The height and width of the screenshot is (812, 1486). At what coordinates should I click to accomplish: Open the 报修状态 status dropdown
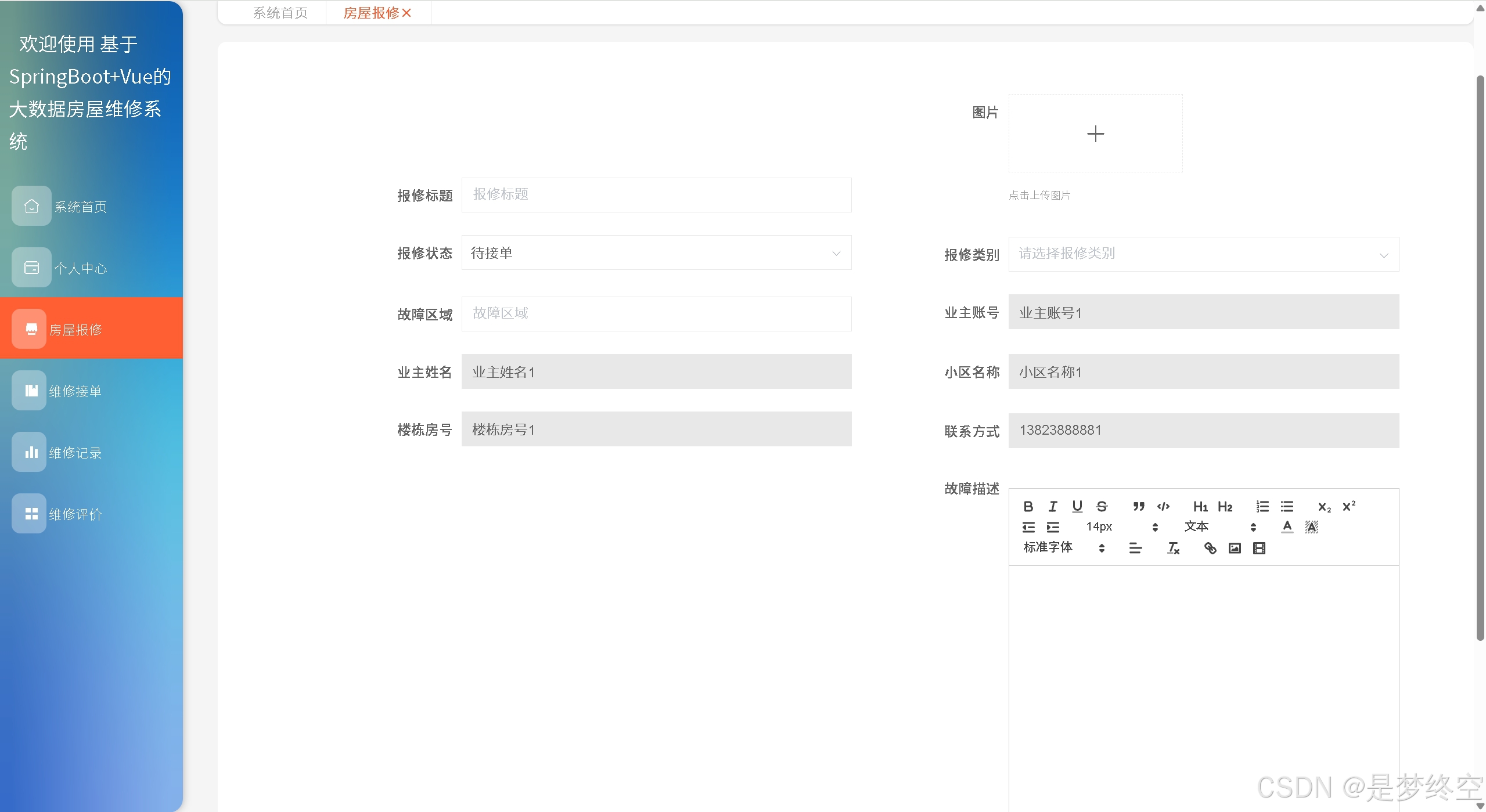656,253
